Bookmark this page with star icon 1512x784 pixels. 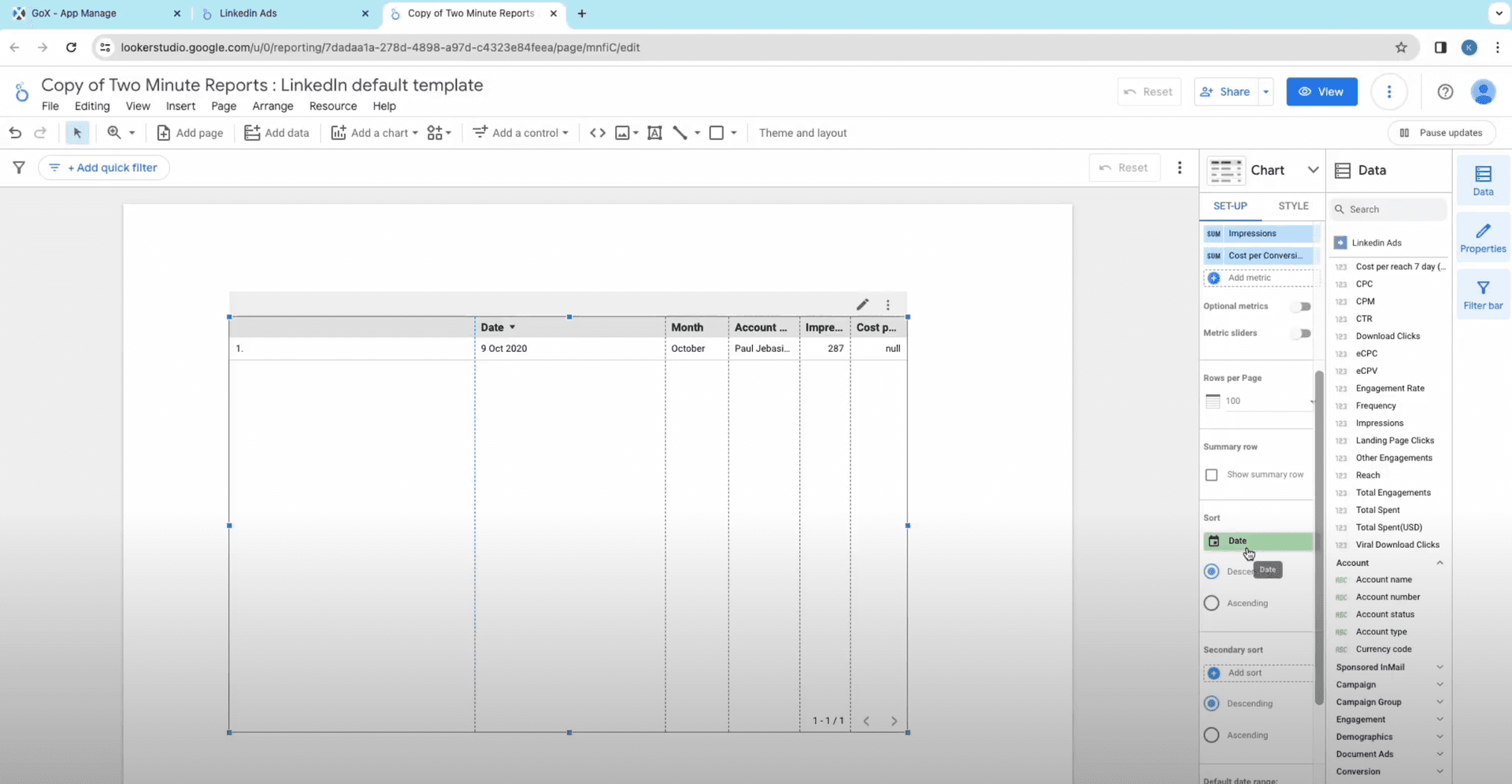point(1401,47)
